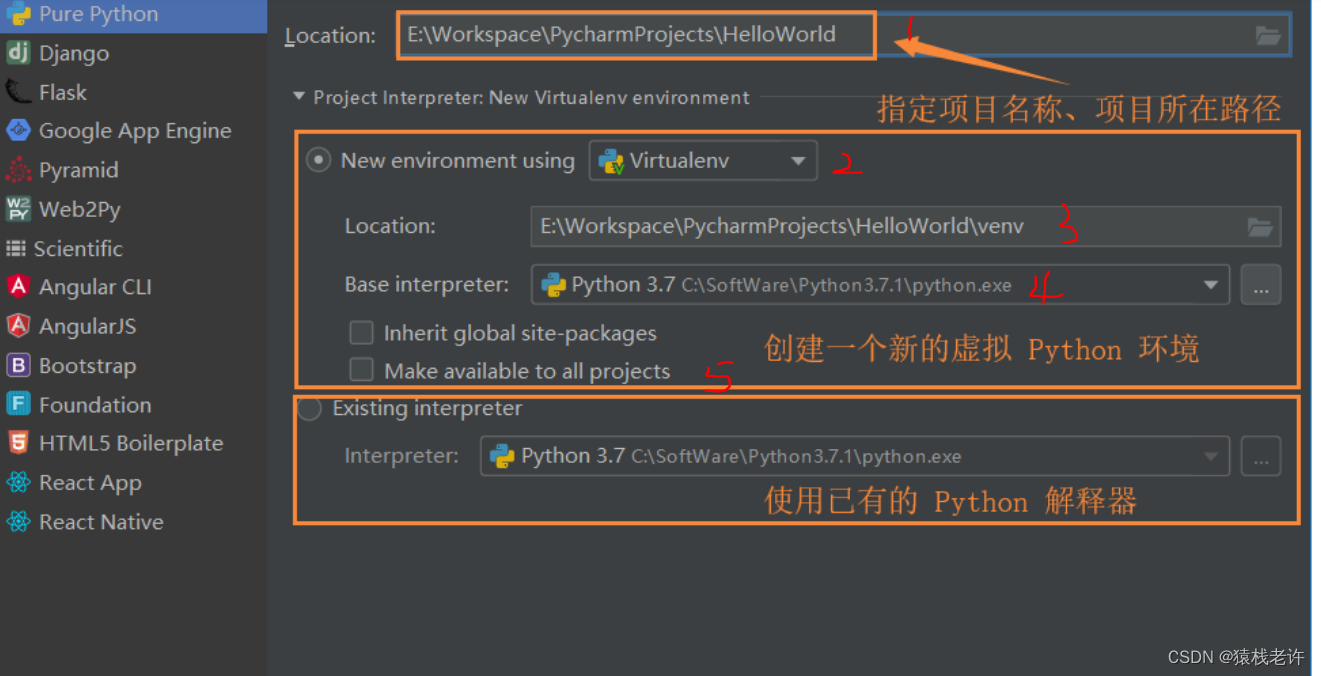Select AngularJS project type

click(87, 326)
